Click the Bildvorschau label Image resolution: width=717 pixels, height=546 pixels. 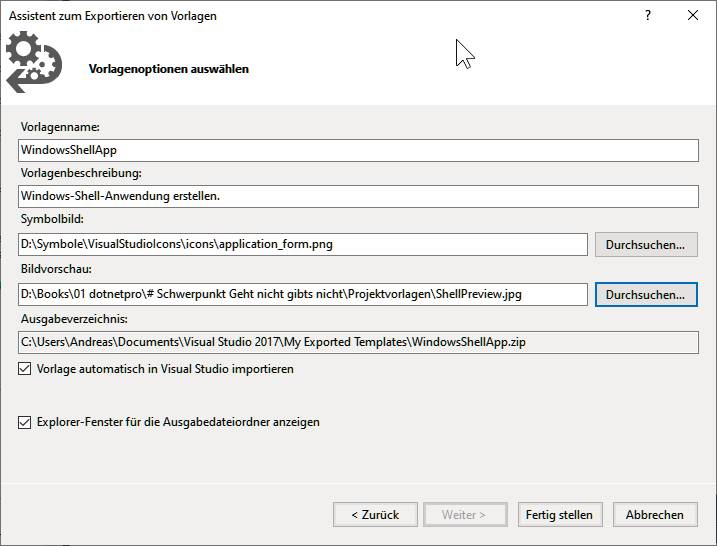coord(56,269)
